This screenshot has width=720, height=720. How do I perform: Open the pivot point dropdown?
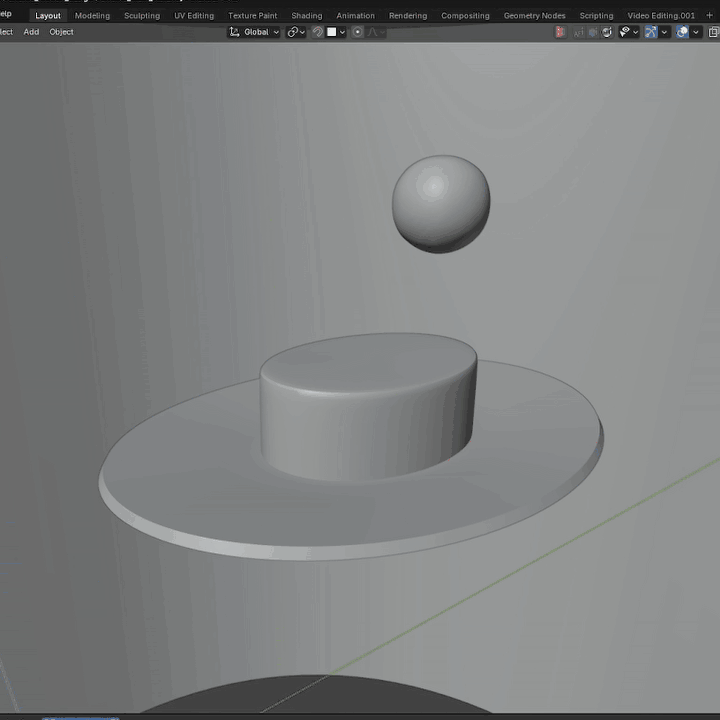click(295, 32)
